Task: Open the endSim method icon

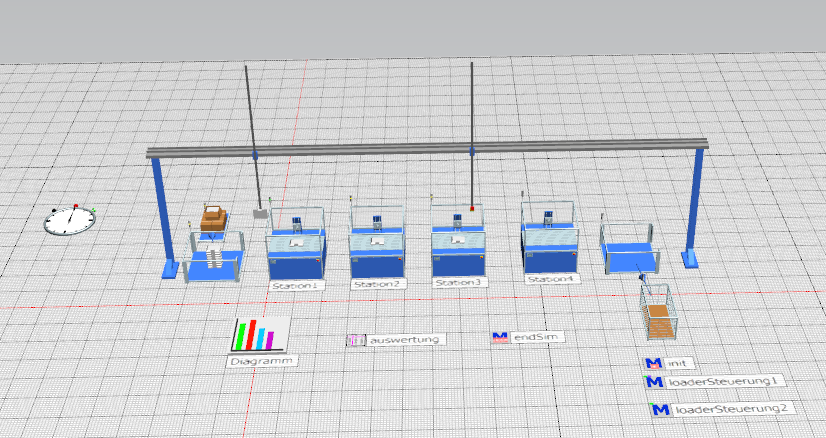Action: point(501,338)
